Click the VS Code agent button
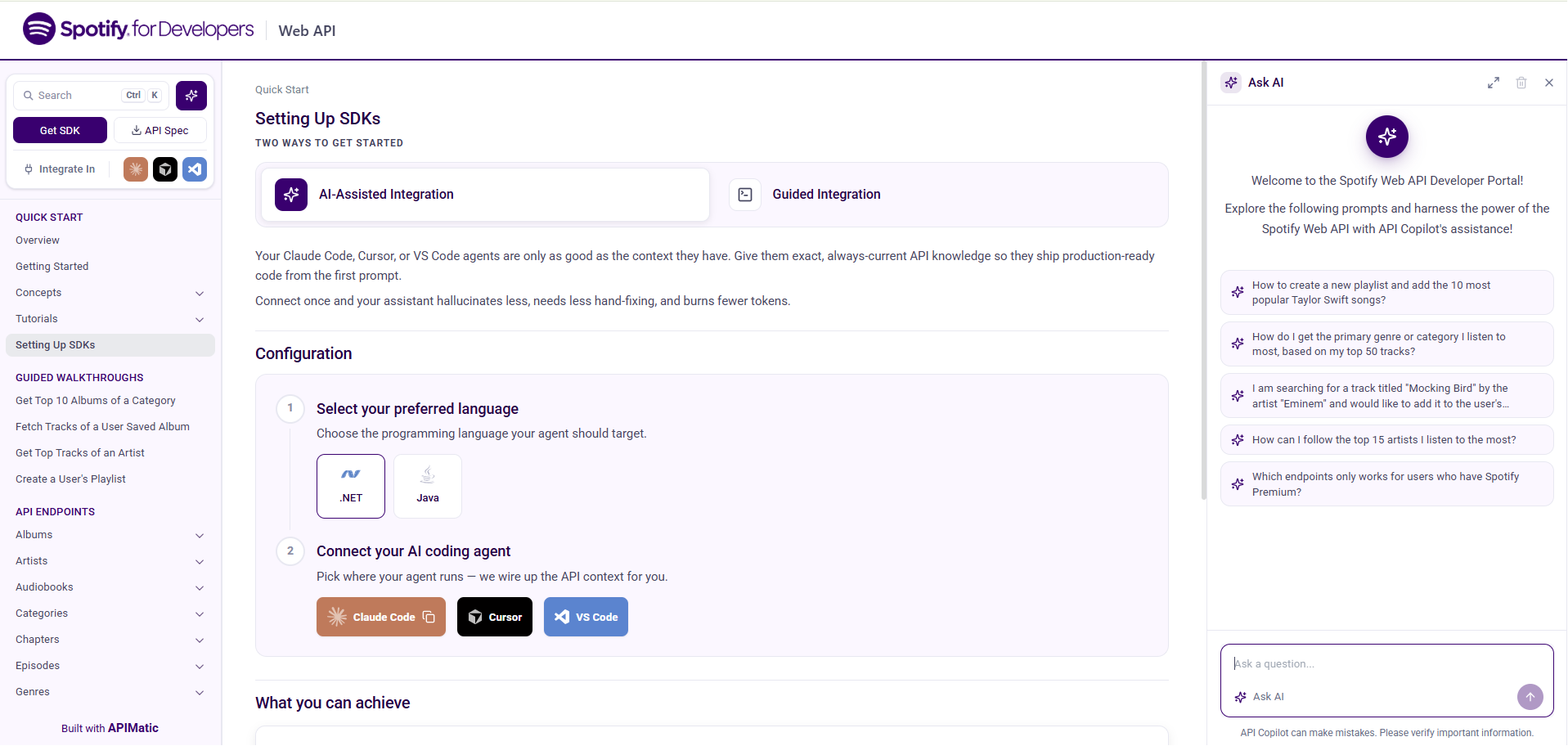This screenshot has height=746, width=1568. point(586,617)
